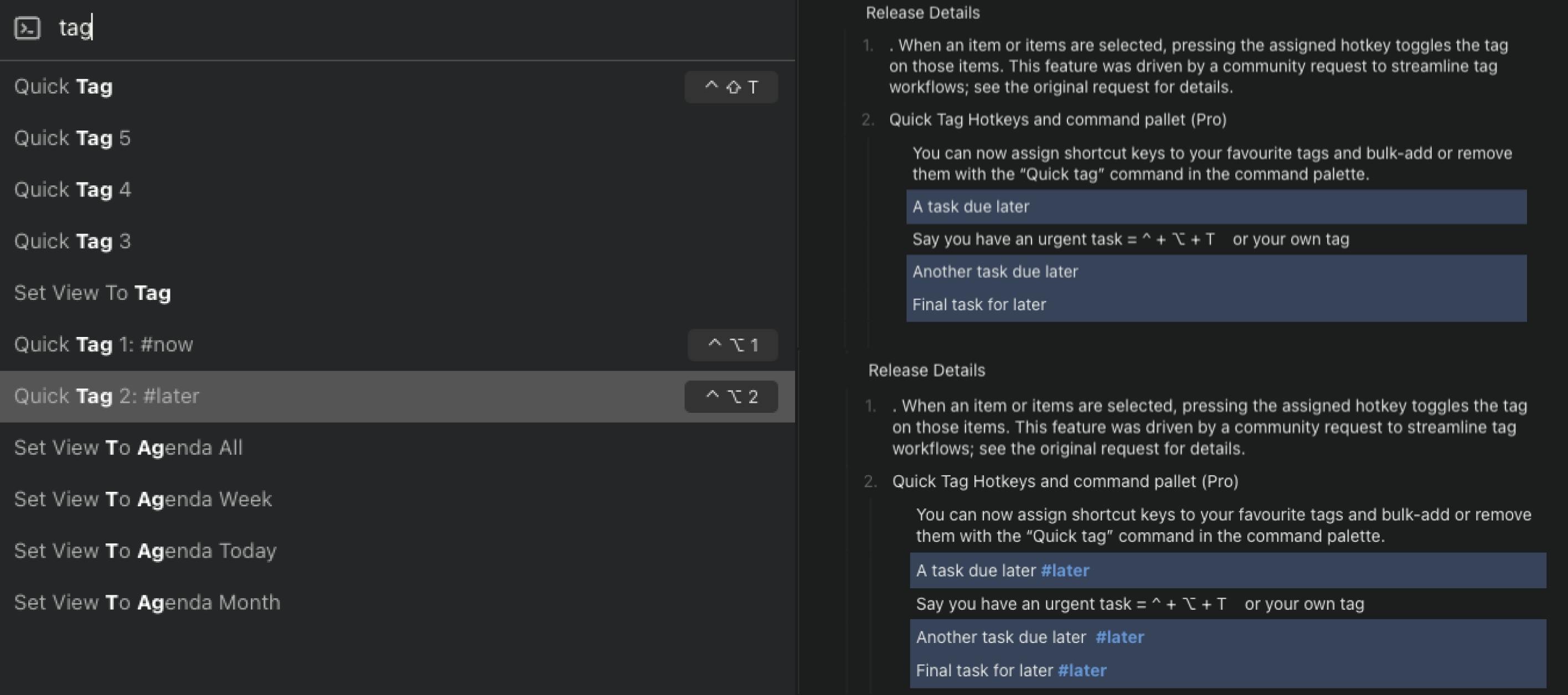Run Set View To Agenda Week
Image resolution: width=1568 pixels, height=695 pixels.
(x=143, y=500)
